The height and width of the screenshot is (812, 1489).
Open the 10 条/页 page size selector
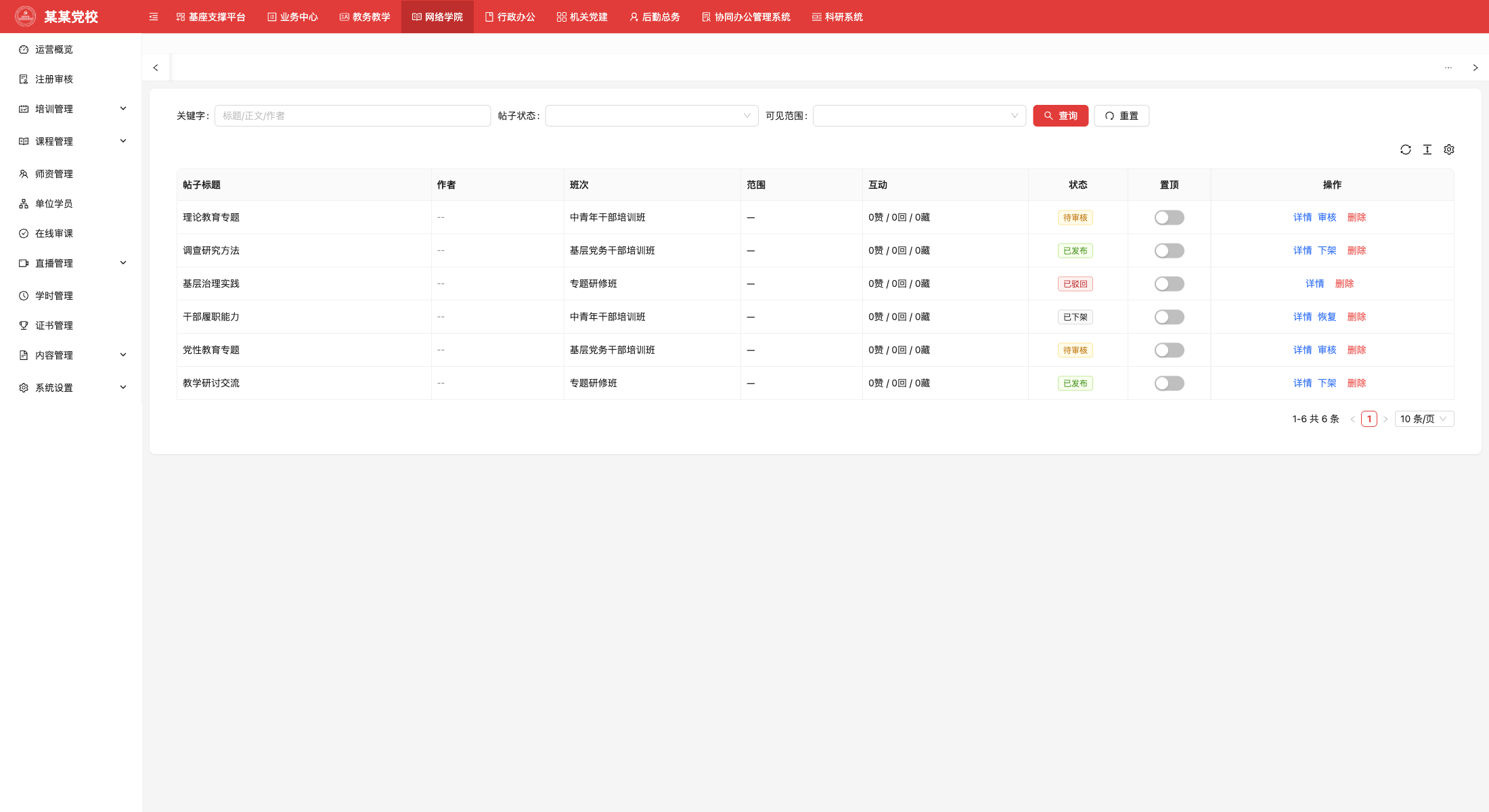1424,419
